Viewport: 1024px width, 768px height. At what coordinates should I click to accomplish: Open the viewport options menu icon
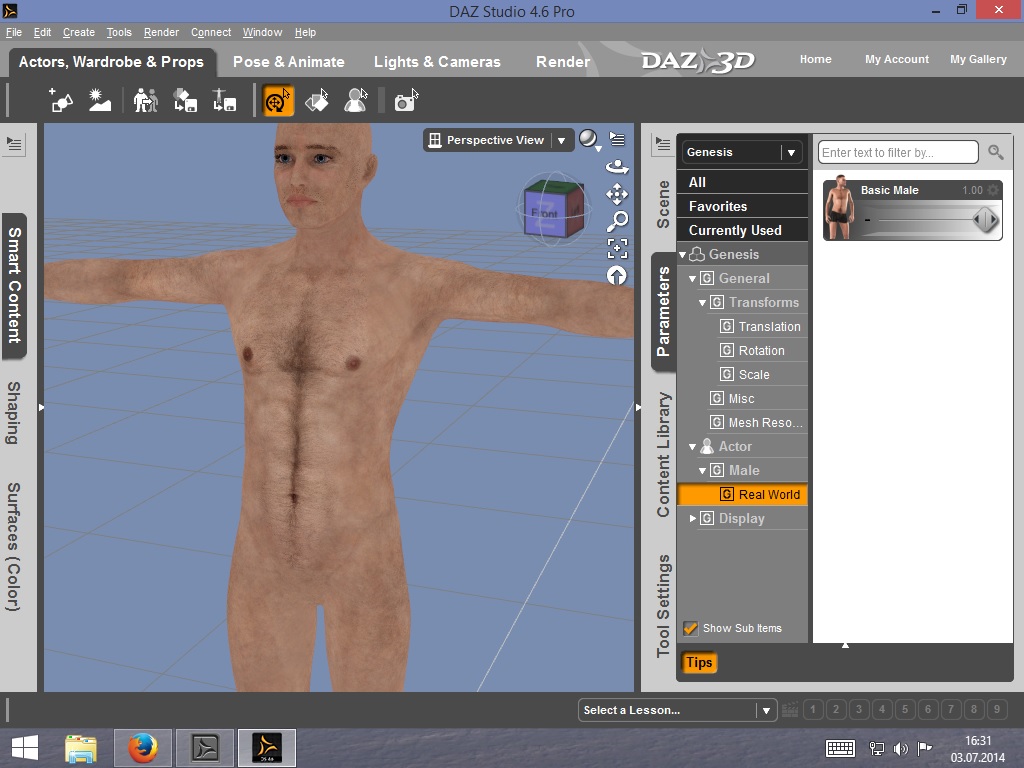pos(617,139)
